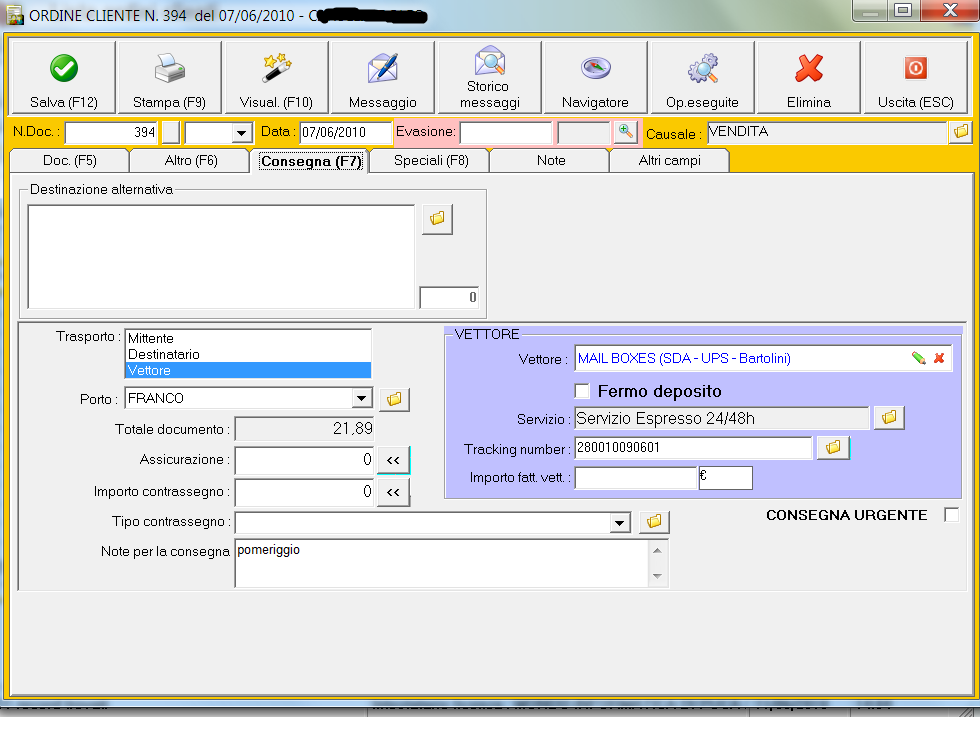Open the Porto folder lookup
The width and height of the screenshot is (980, 741).
point(394,399)
